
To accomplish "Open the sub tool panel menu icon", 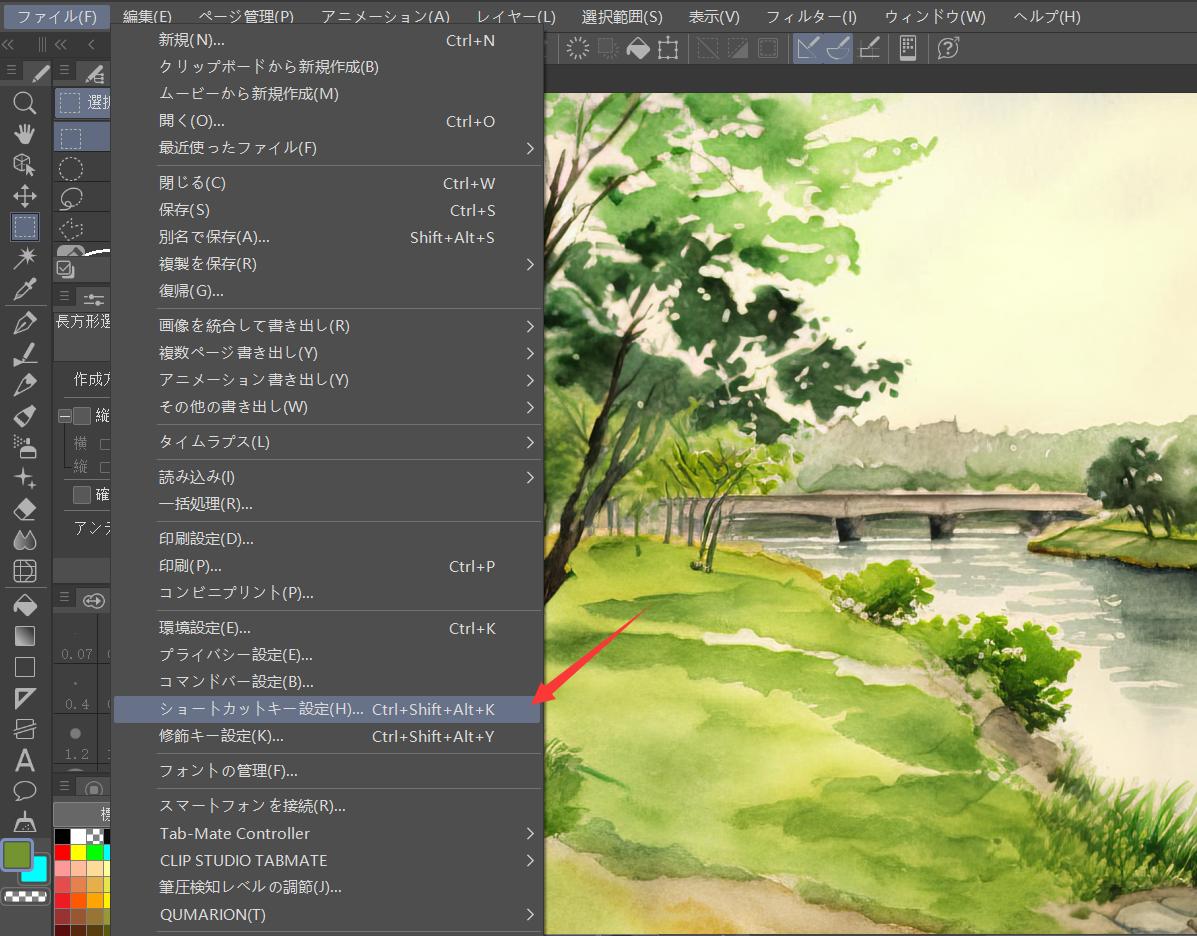I will click(64, 71).
